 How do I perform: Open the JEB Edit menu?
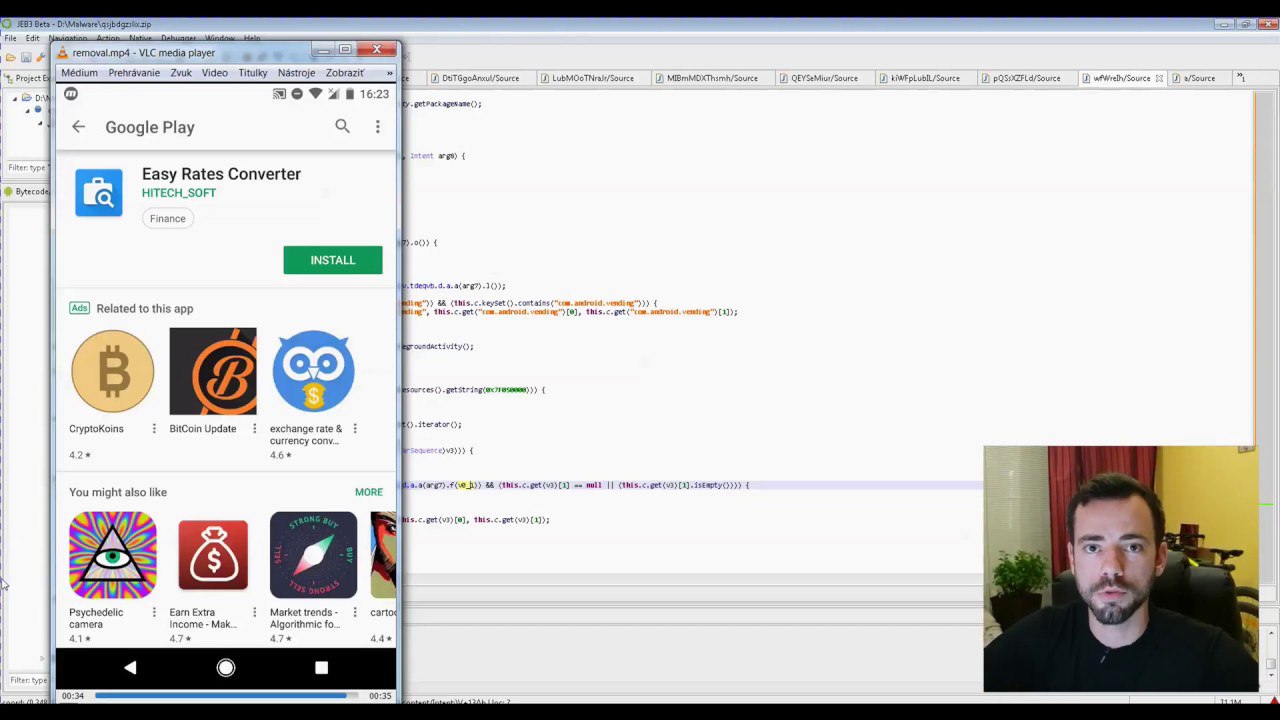pos(33,38)
